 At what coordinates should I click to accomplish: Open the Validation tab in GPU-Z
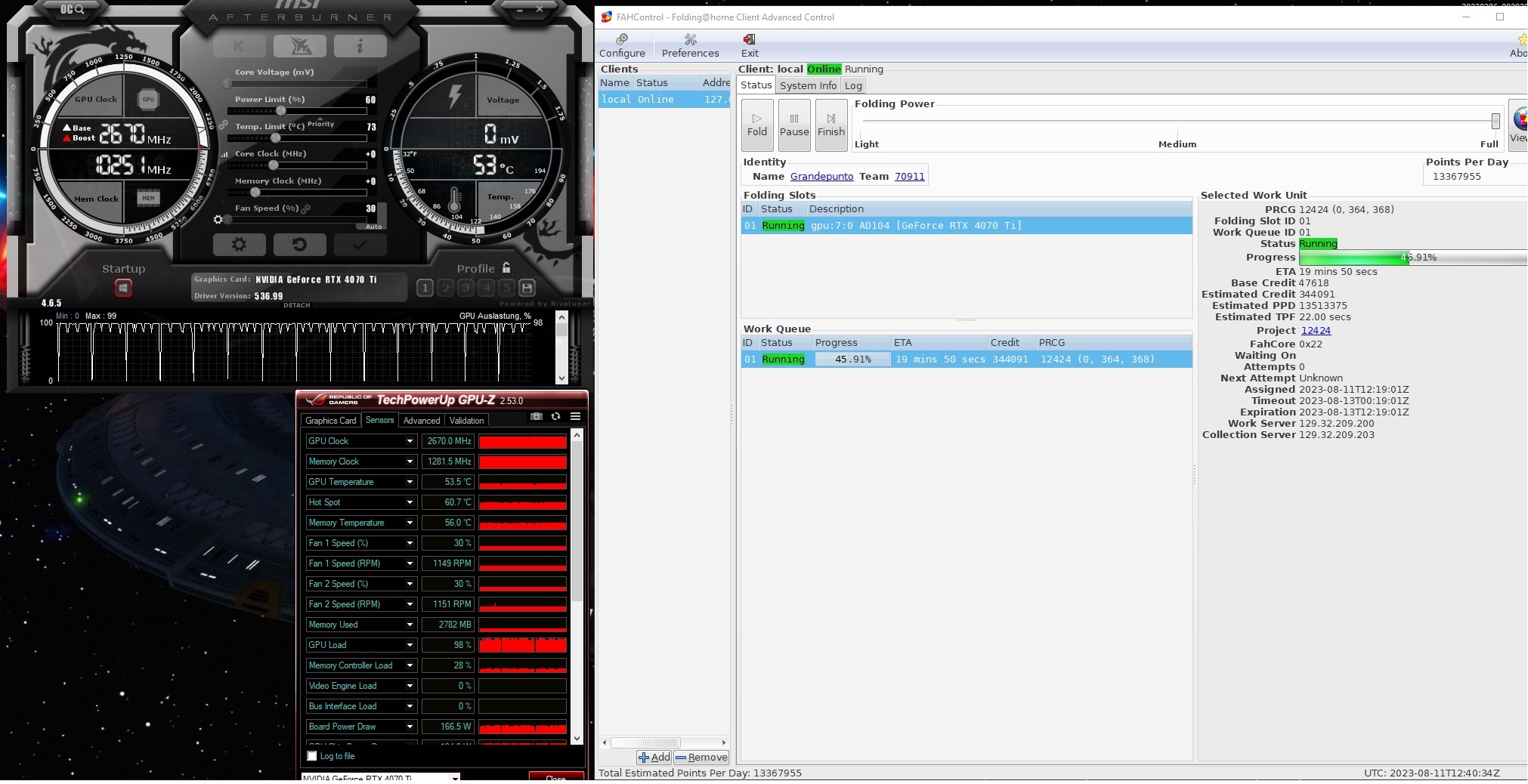point(466,421)
